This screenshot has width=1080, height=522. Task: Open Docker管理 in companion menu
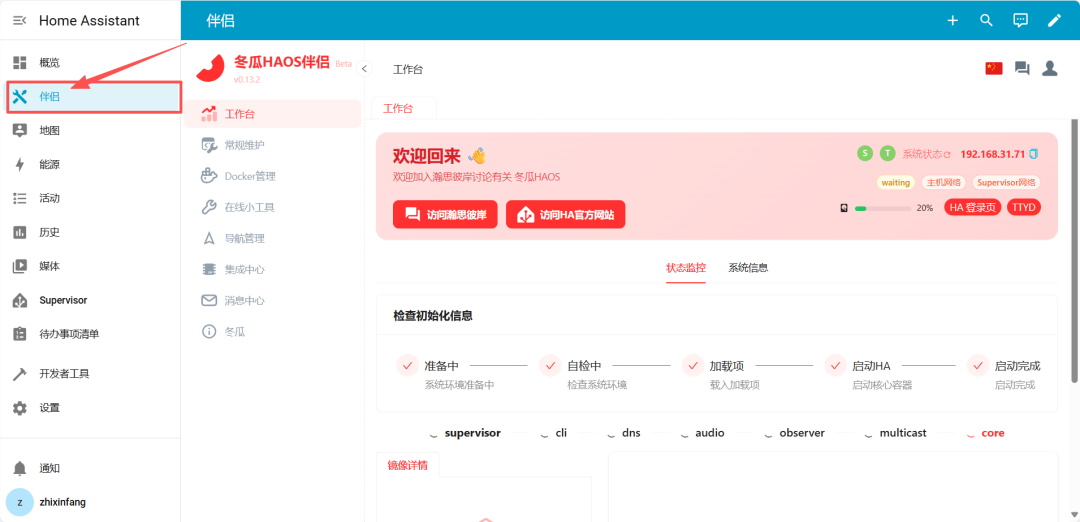coord(249,176)
